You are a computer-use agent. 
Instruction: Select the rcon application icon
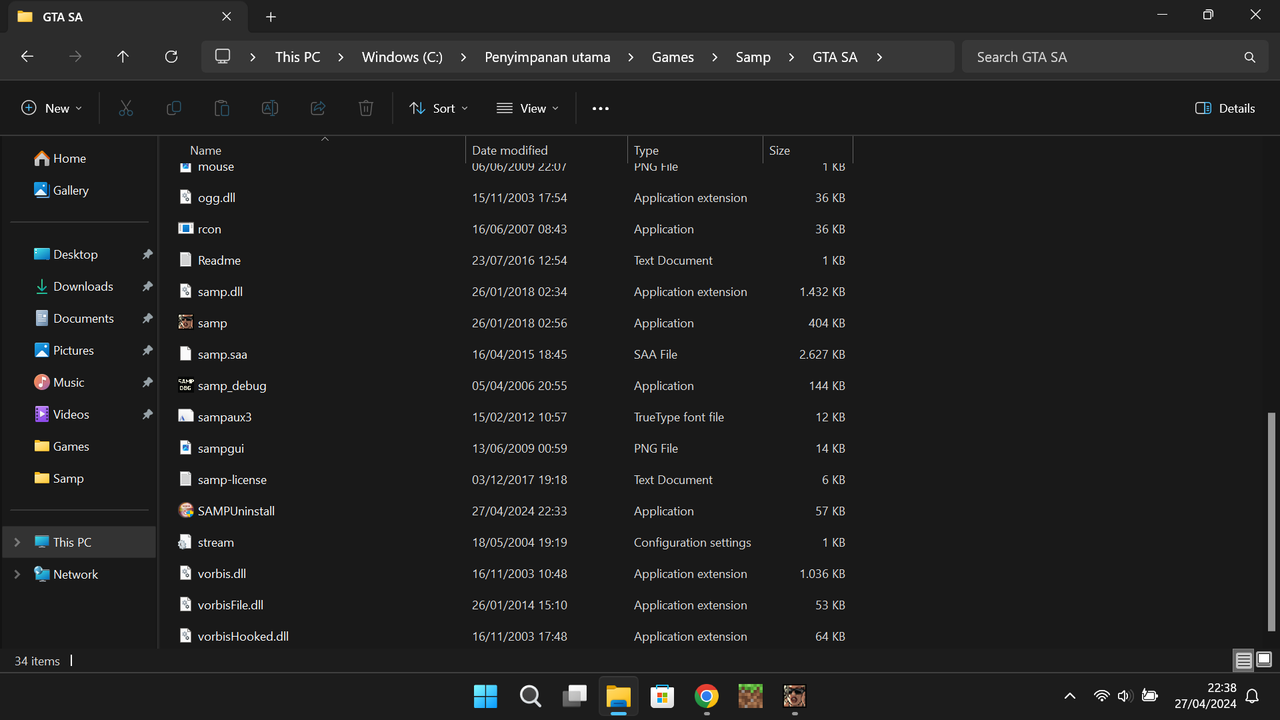[185, 229]
